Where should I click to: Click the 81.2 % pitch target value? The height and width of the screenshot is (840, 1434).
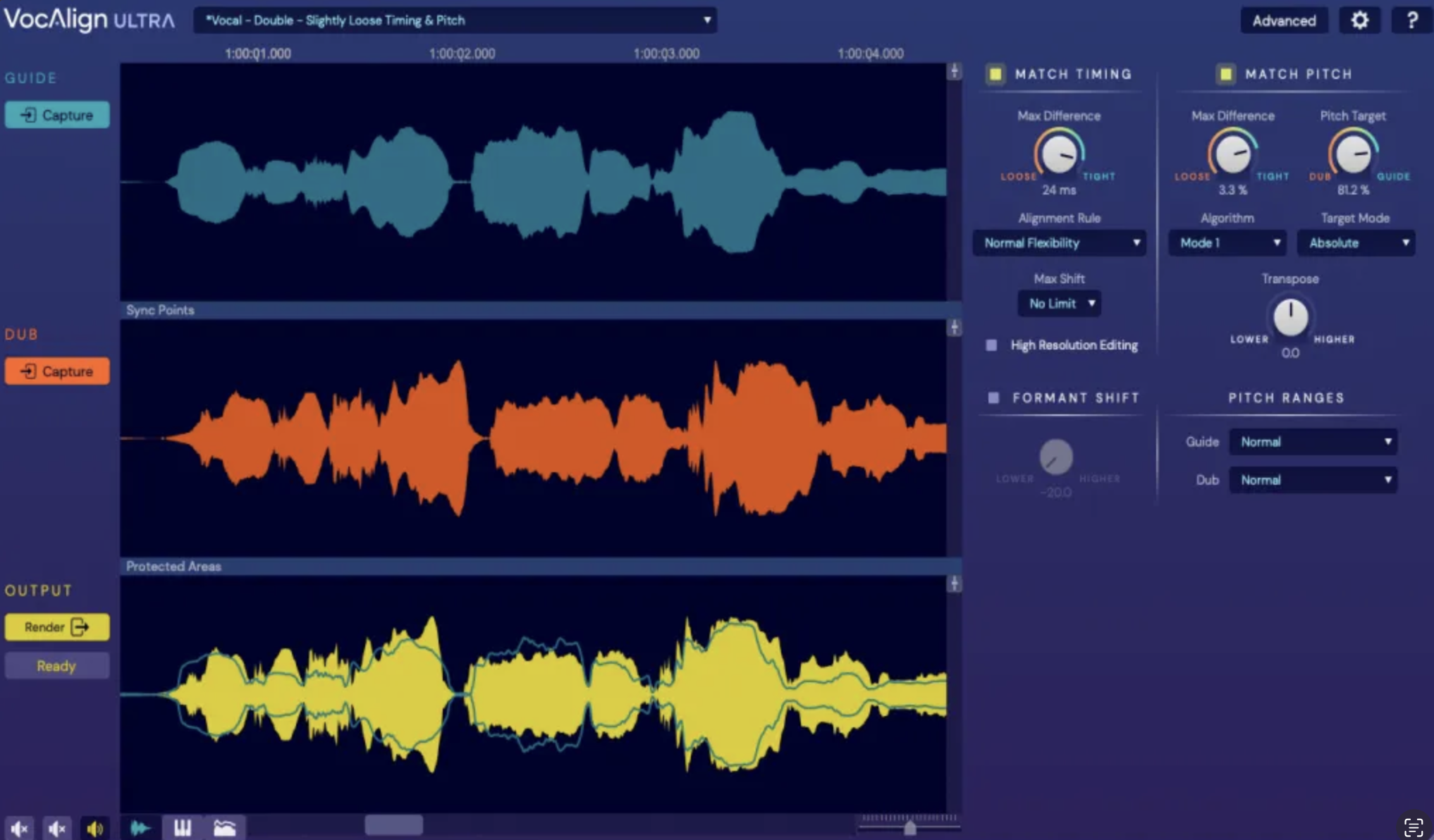pyautogui.click(x=1353, y=190)
